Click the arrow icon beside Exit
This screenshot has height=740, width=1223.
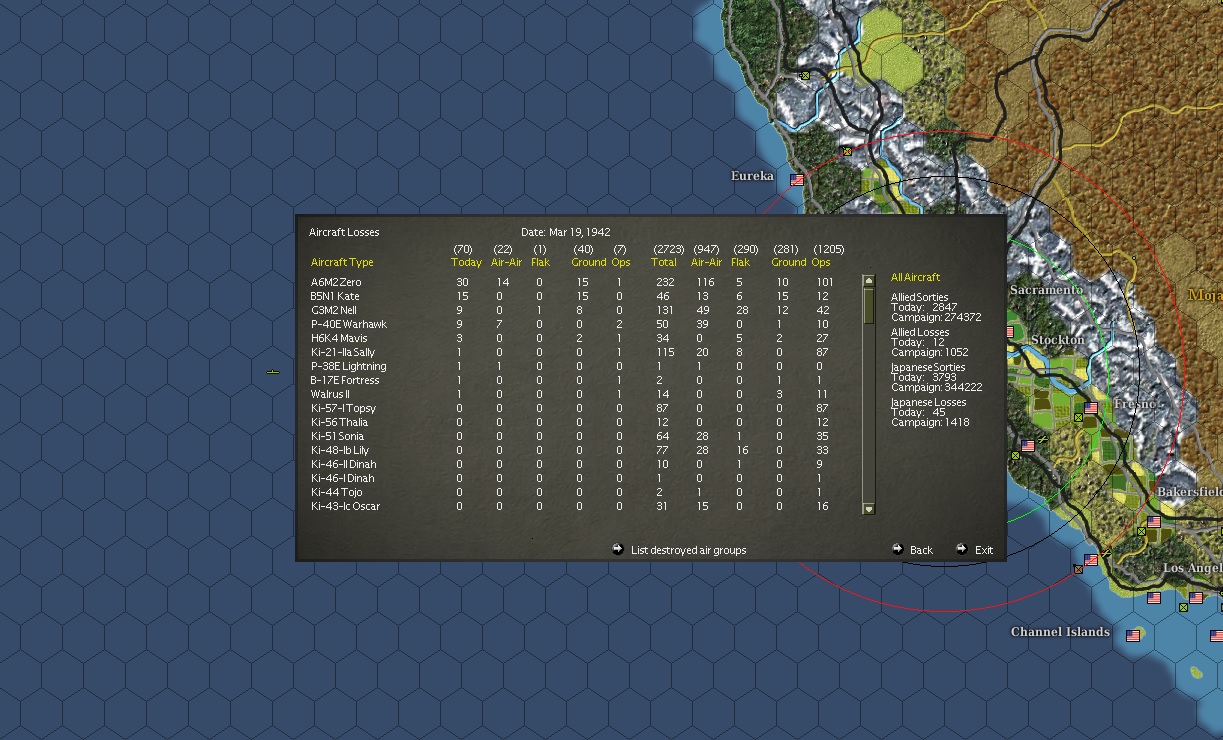[961, 549]
